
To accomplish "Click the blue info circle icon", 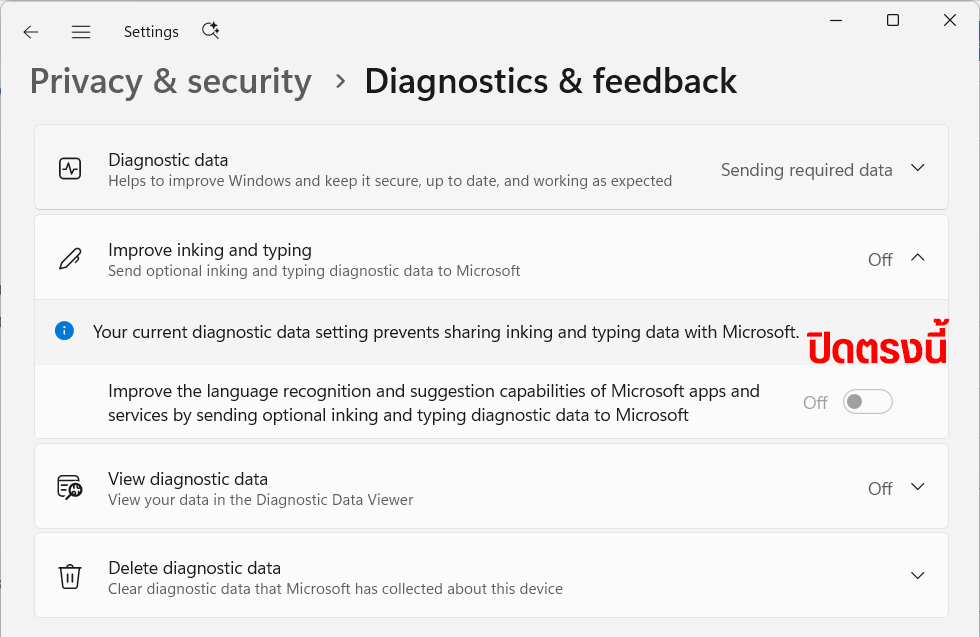I will coord(64,331).
